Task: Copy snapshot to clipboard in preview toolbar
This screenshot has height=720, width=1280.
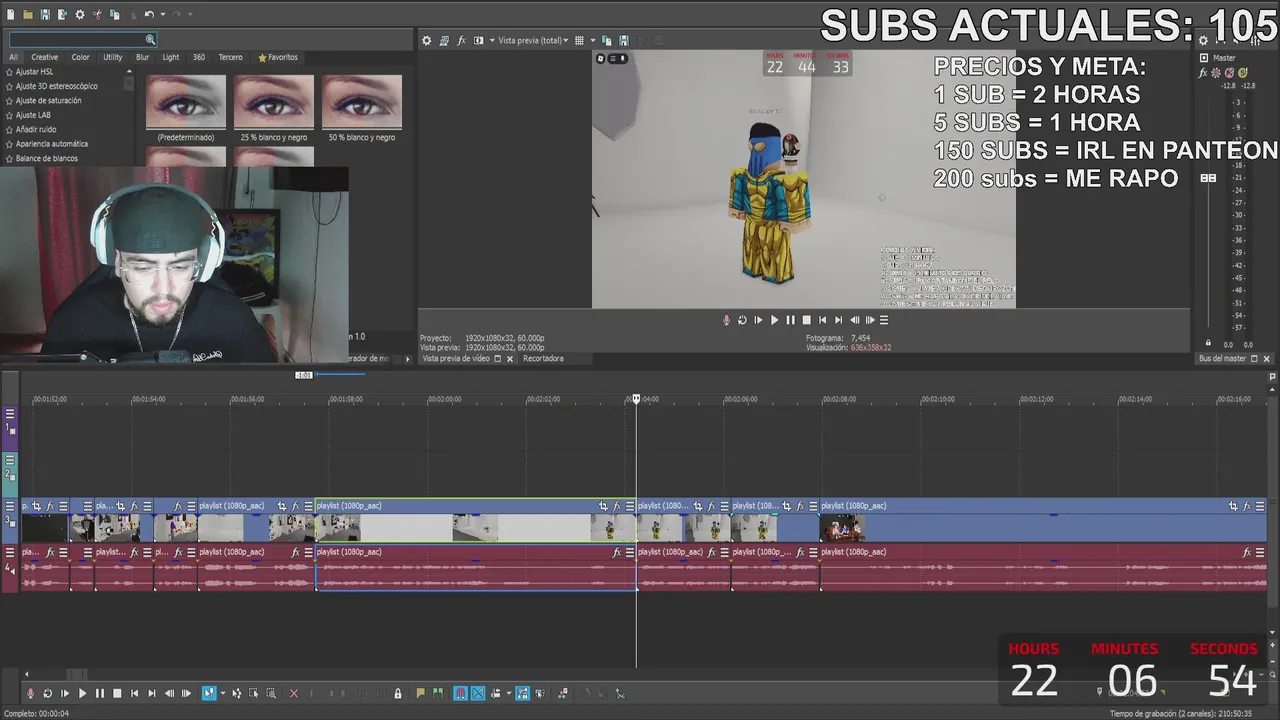Action: [x=607, y=40]
